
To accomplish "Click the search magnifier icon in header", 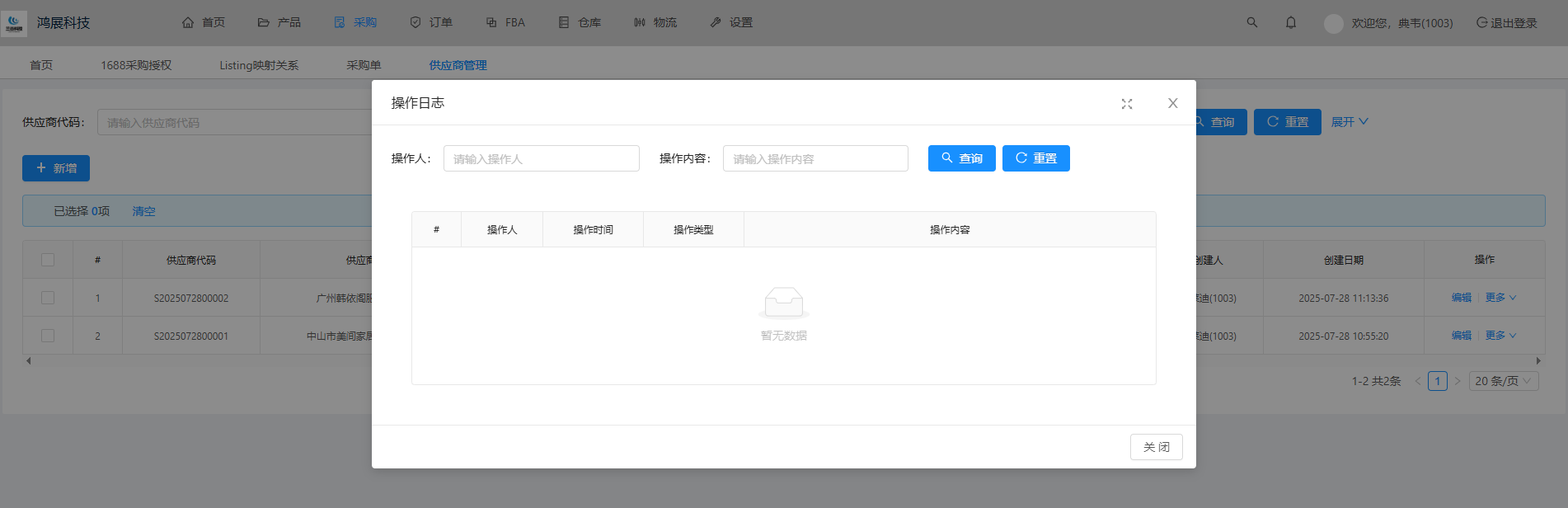I will (1251, 22).
